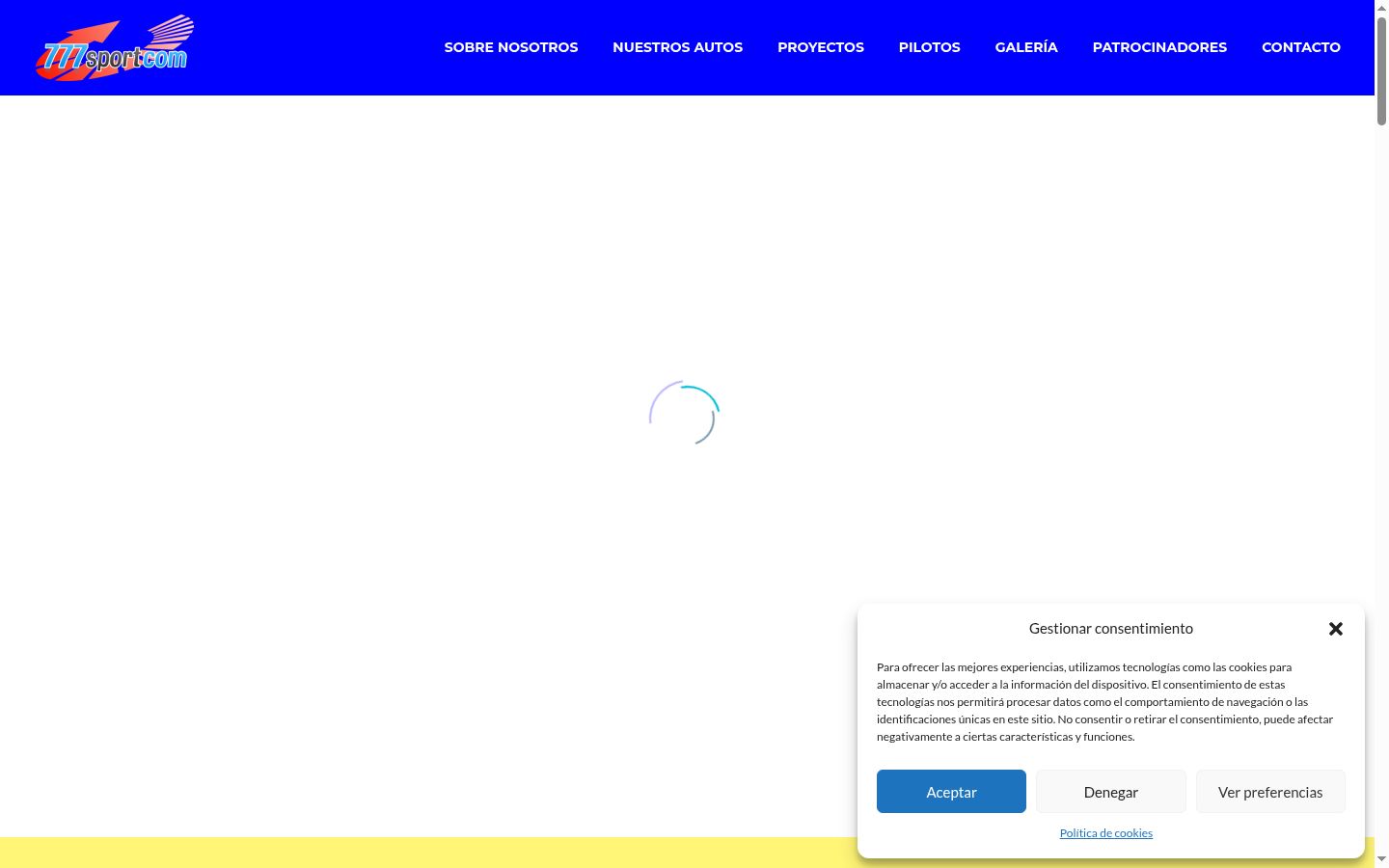
Task: Open the Pilotos menu item
Action: pyautogui.click(x=930, y=47)
